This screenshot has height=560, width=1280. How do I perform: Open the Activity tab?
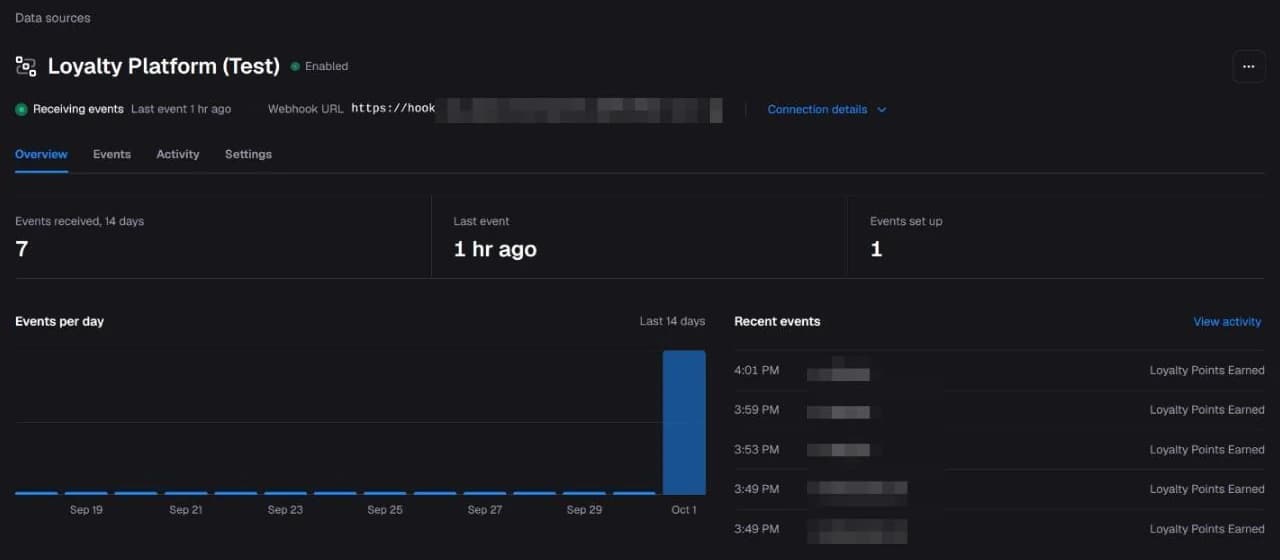178,154
